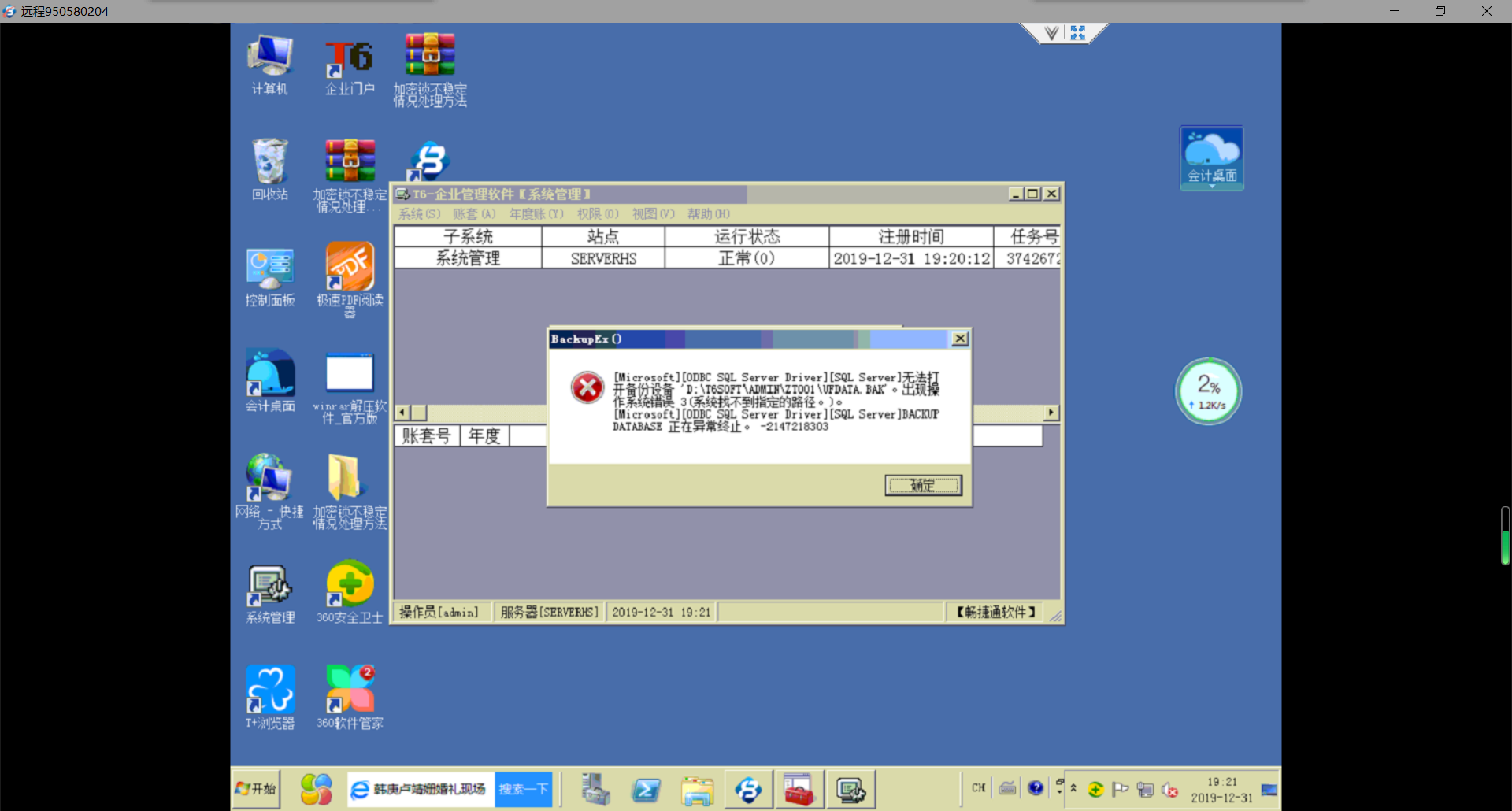The image size is (1512, 811).
Task: Open the 会计桌面 whale shortcut on left
Action: click(270, 381)
